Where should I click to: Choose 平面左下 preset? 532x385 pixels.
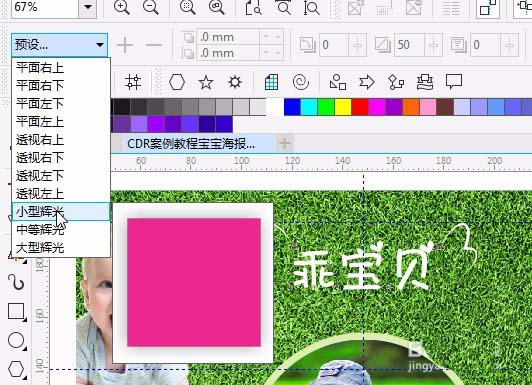61,104
